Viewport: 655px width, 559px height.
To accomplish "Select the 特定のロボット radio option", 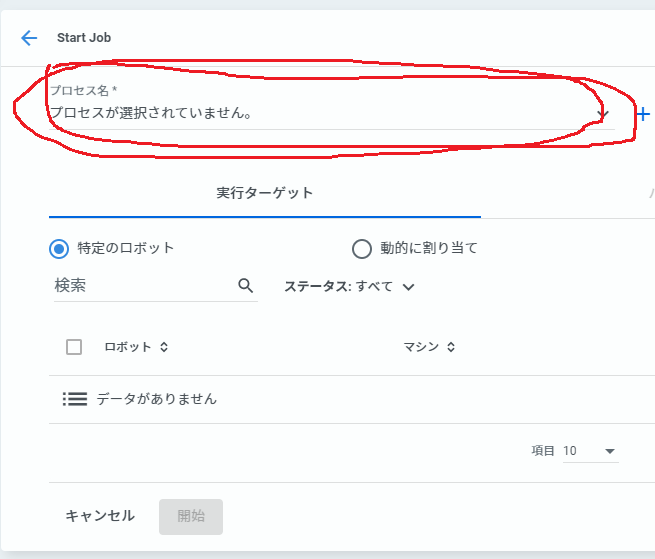I will tap(59, 249).
